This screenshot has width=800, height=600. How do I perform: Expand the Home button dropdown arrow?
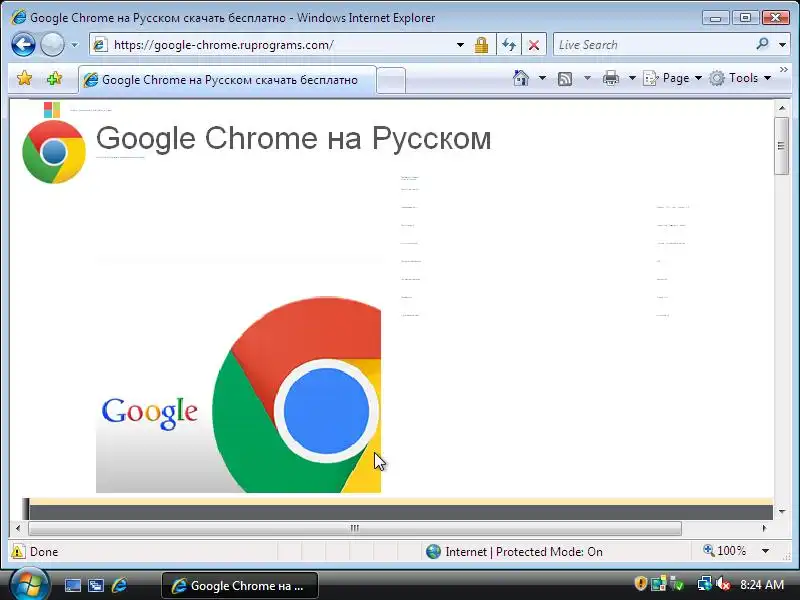click(542, 78)
